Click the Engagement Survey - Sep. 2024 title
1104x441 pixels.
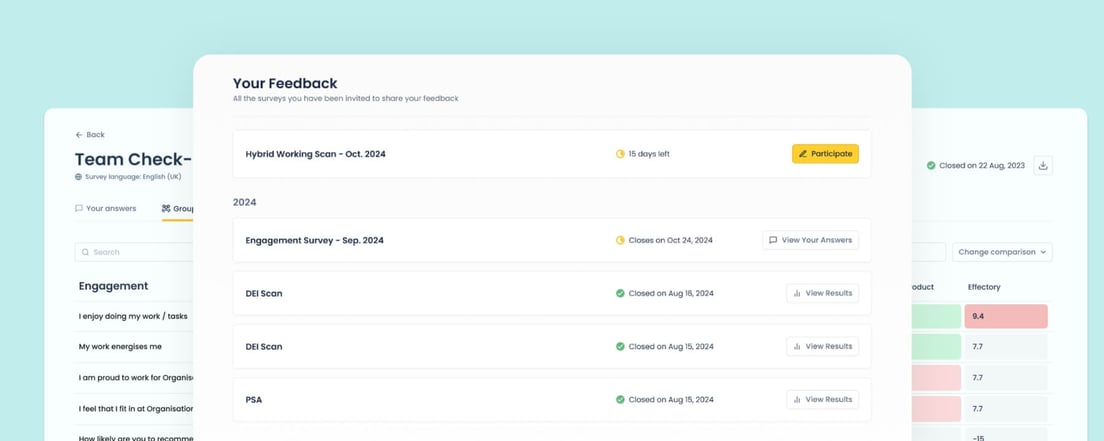(x=315, y=240)
